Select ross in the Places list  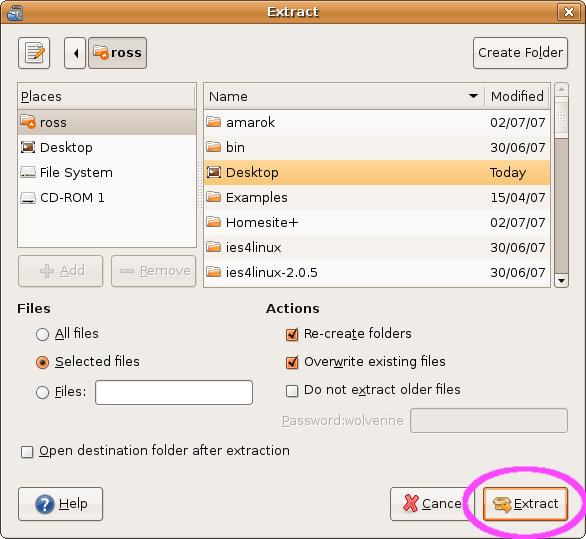click(107, 122)
